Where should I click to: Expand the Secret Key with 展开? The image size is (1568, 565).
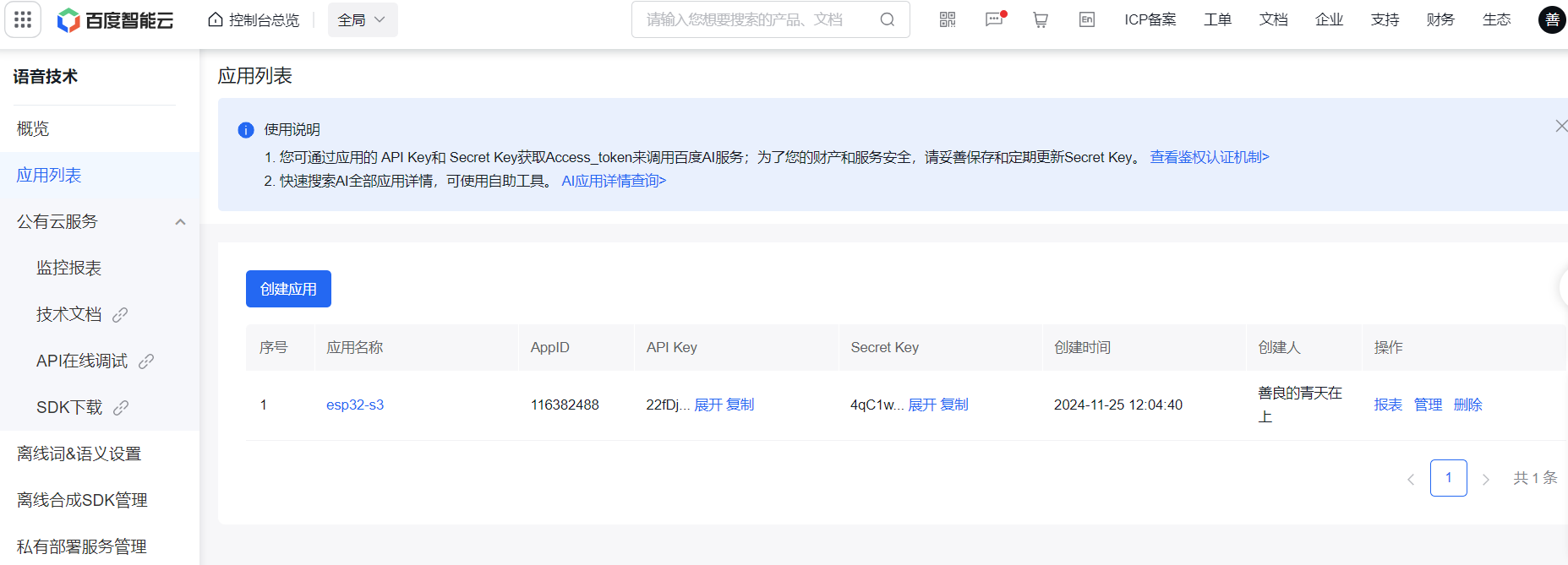click(922, 405)
